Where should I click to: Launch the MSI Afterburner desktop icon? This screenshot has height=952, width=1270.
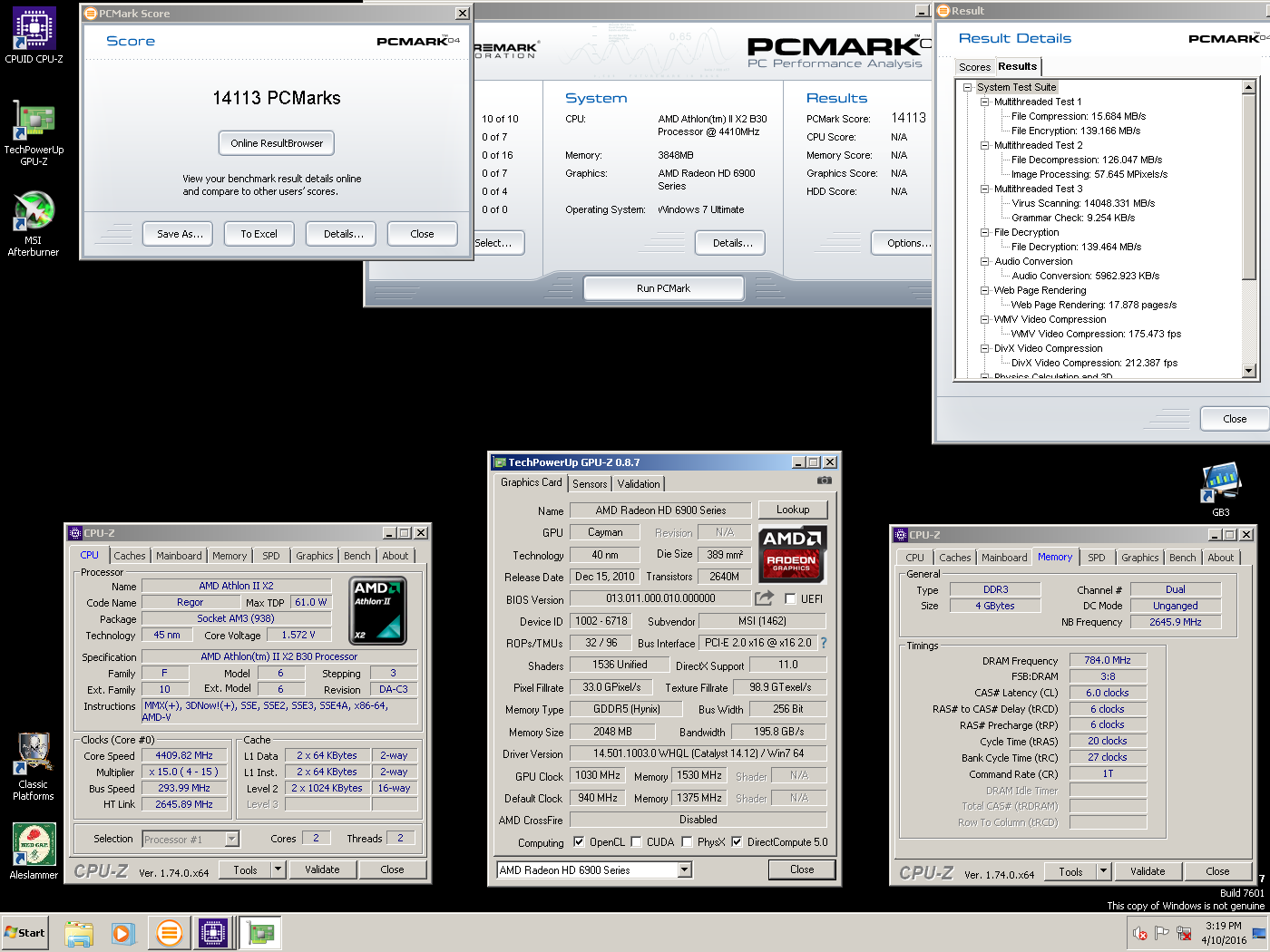coord(34,223)
